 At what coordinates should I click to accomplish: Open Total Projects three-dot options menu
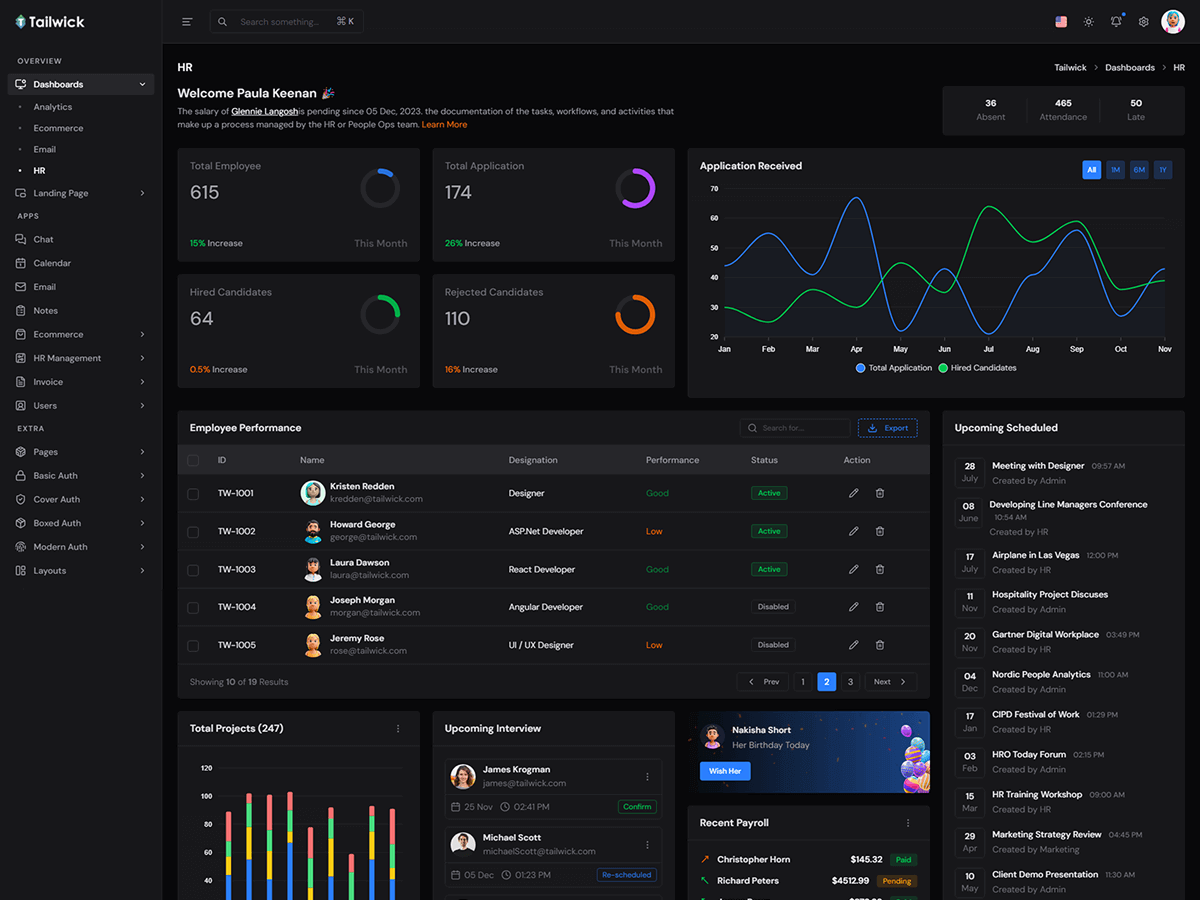click(398, 729)
